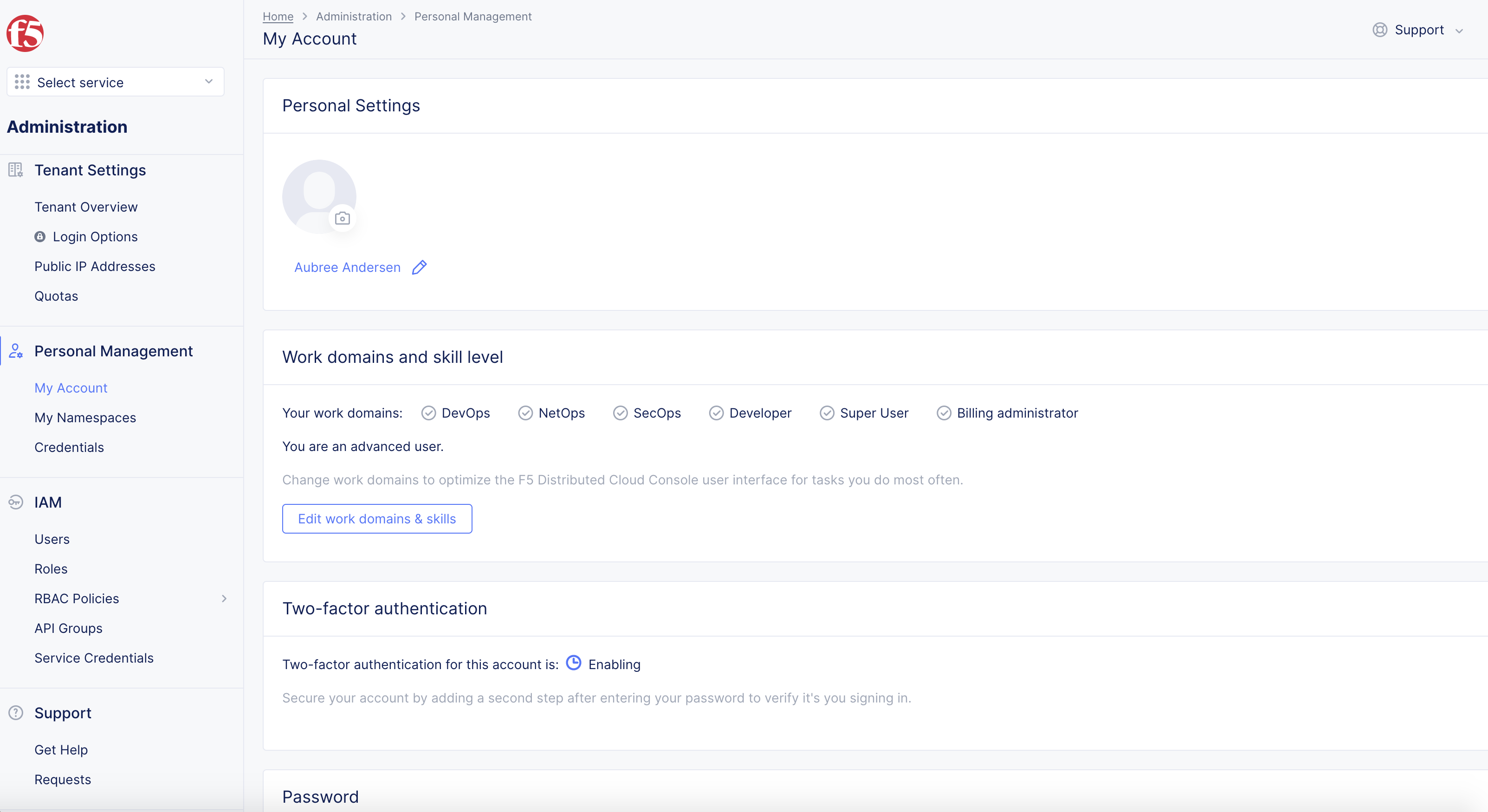Click the Tenant Settings building icon
Image resolution: width=1488 pixels, height=812 pixels.
(15, 170)
